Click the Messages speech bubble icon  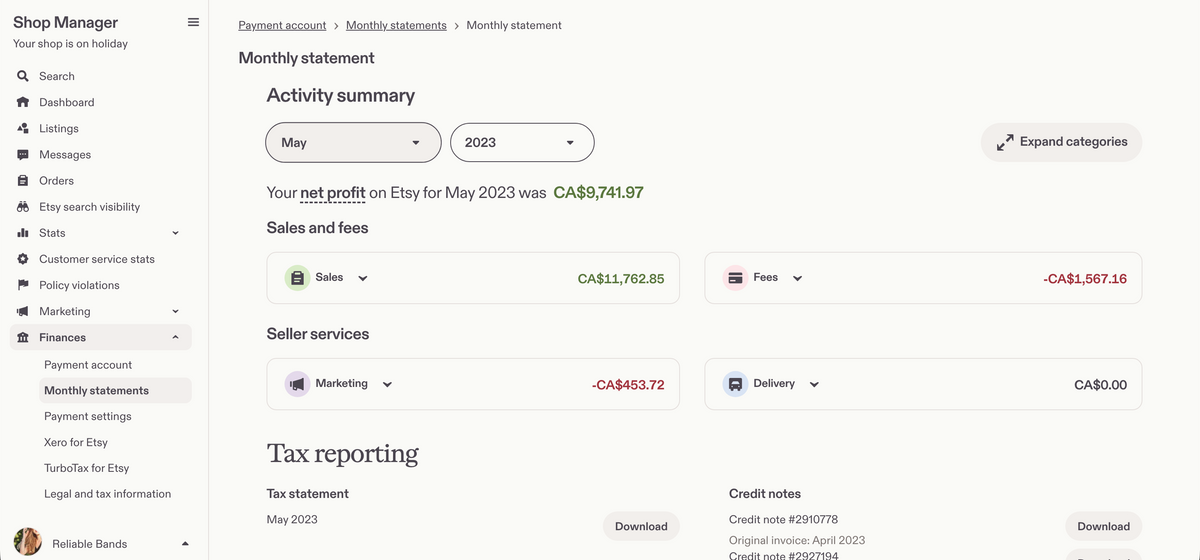23,155
